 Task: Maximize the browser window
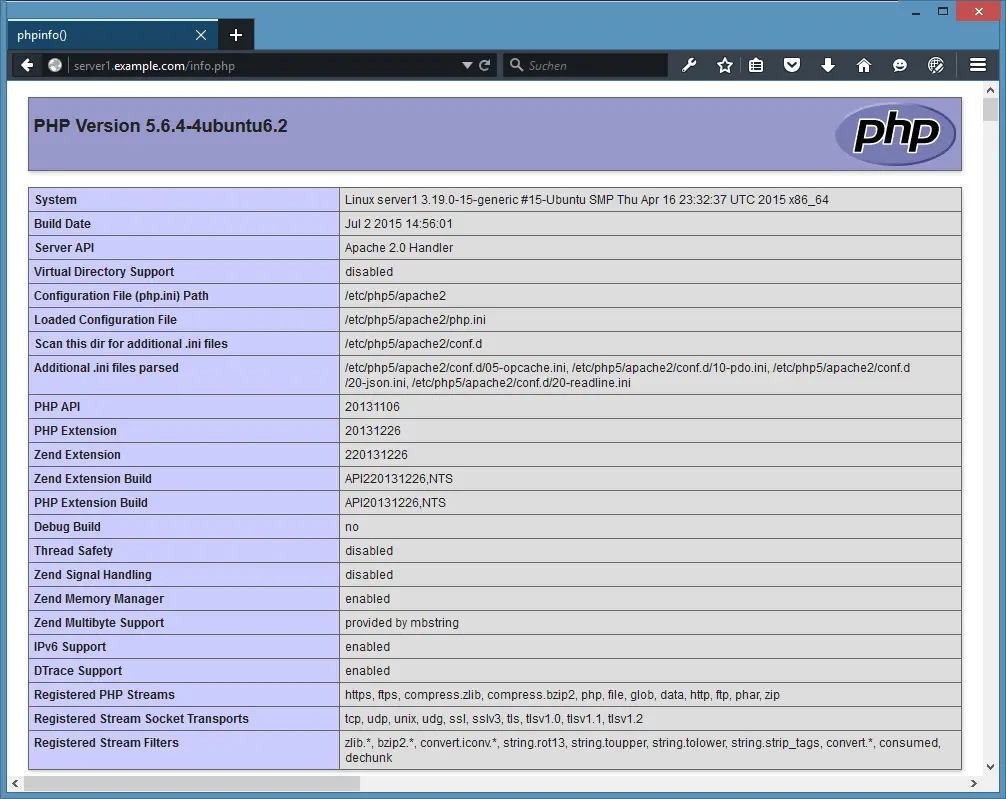click(942, 12)
